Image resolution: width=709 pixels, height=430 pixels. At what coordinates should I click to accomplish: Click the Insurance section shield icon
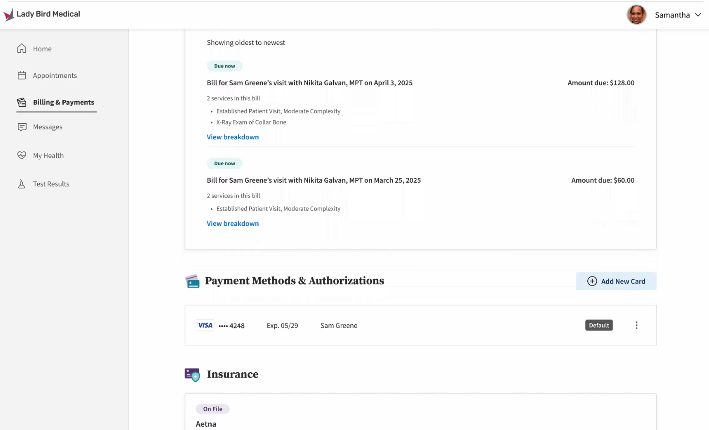point(193,374)
